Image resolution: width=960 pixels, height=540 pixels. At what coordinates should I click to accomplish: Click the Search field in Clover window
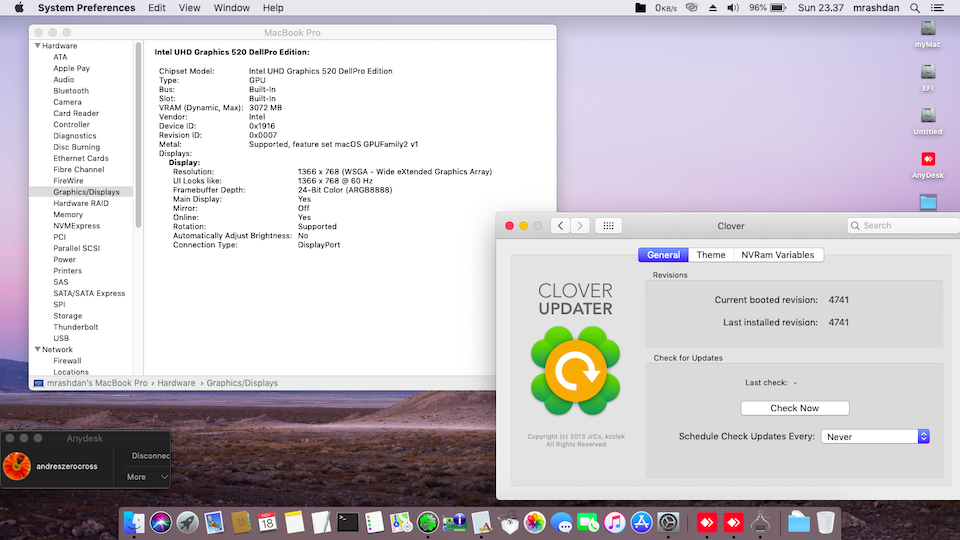tap(904, 225)
